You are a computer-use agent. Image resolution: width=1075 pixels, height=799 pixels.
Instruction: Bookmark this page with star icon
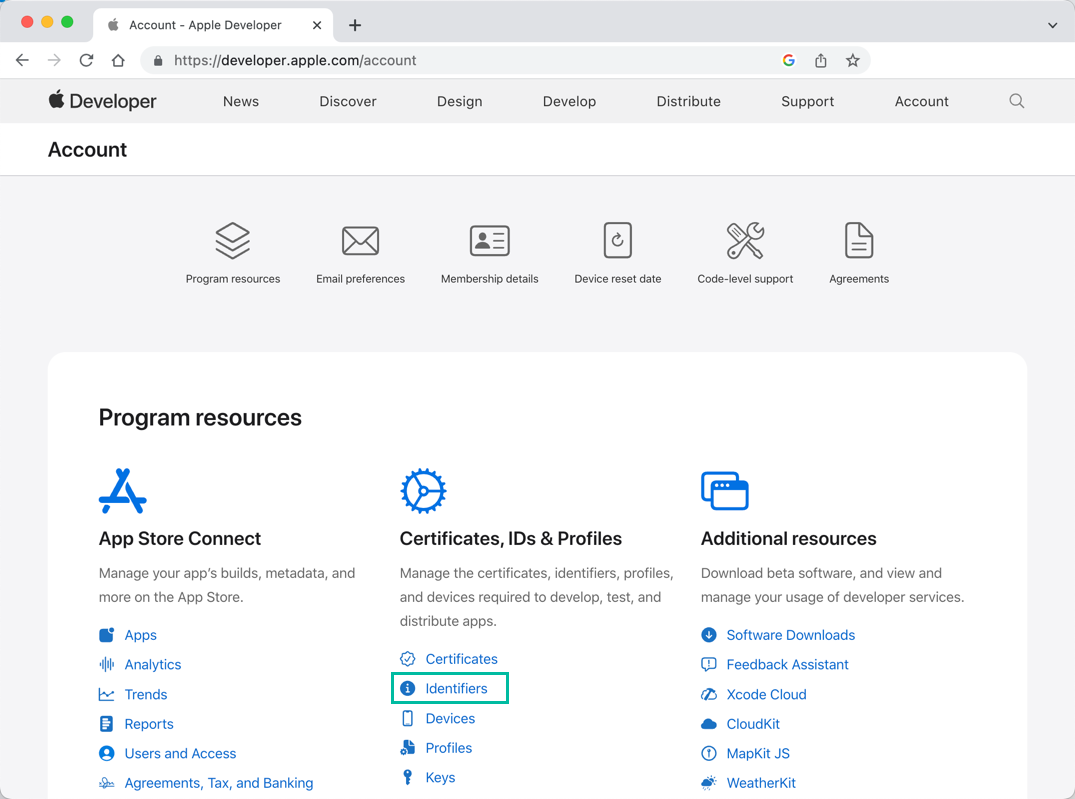(852, 60)
